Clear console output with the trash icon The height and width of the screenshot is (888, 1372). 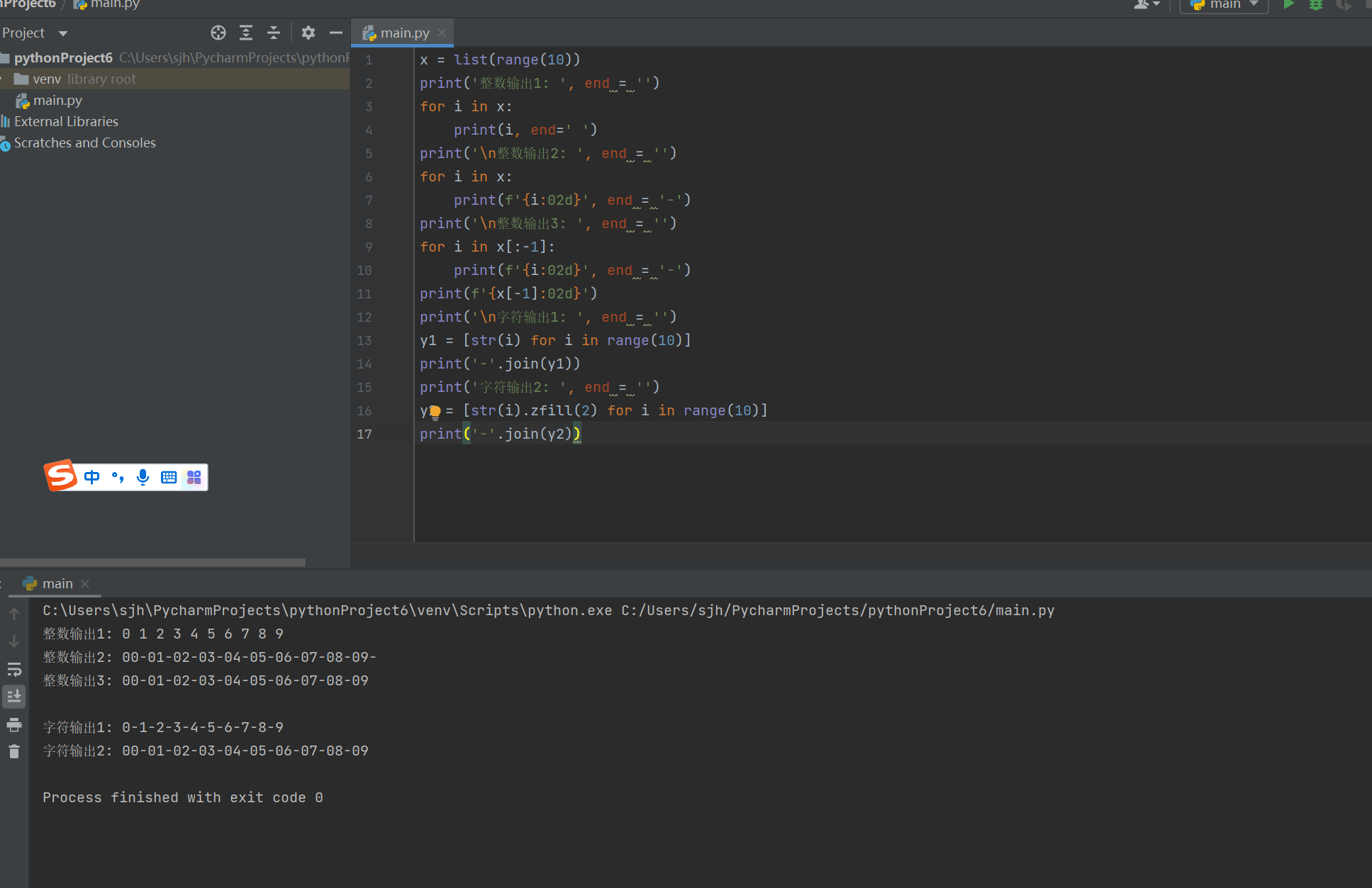14,751
